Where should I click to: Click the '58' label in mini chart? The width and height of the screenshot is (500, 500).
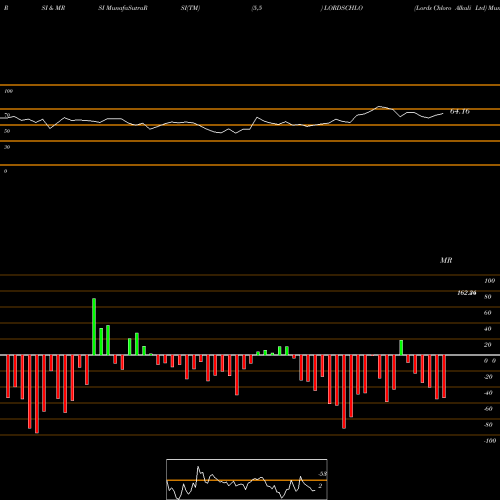pyautogui.click(x=323, y=474)
